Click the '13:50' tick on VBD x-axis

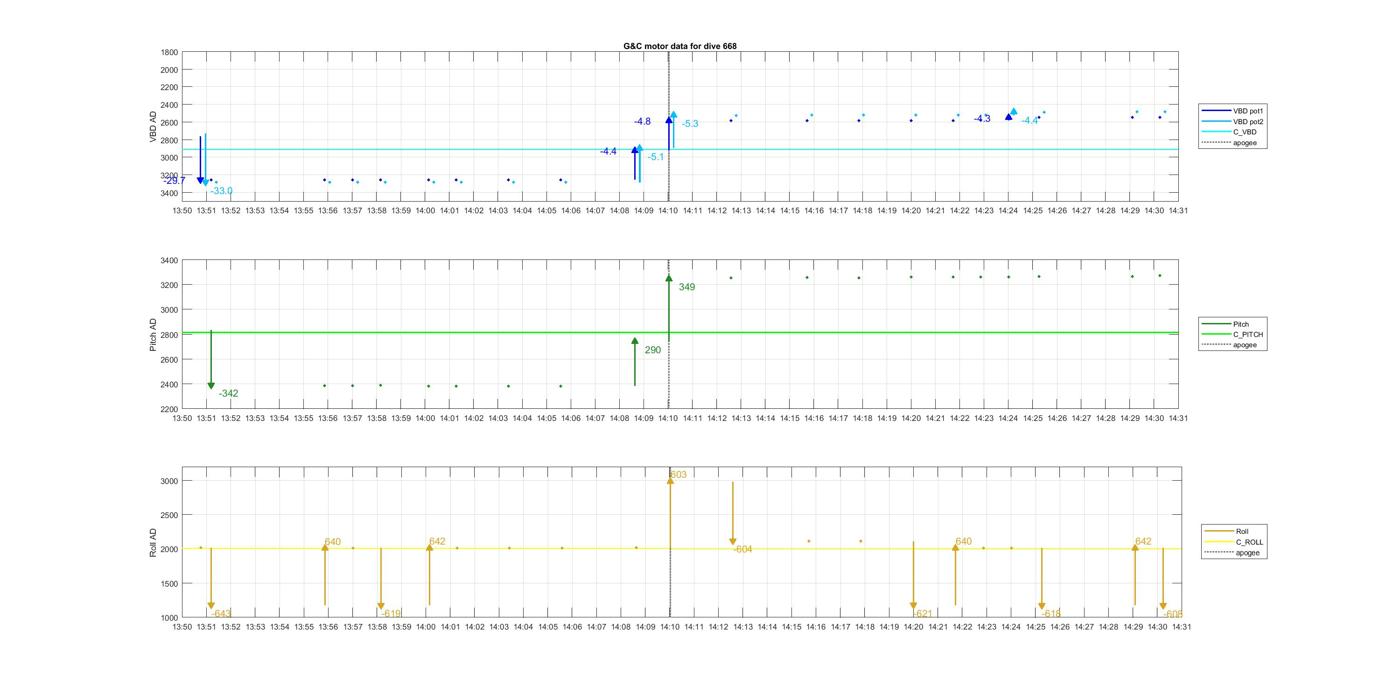click(x=182, y=211)
